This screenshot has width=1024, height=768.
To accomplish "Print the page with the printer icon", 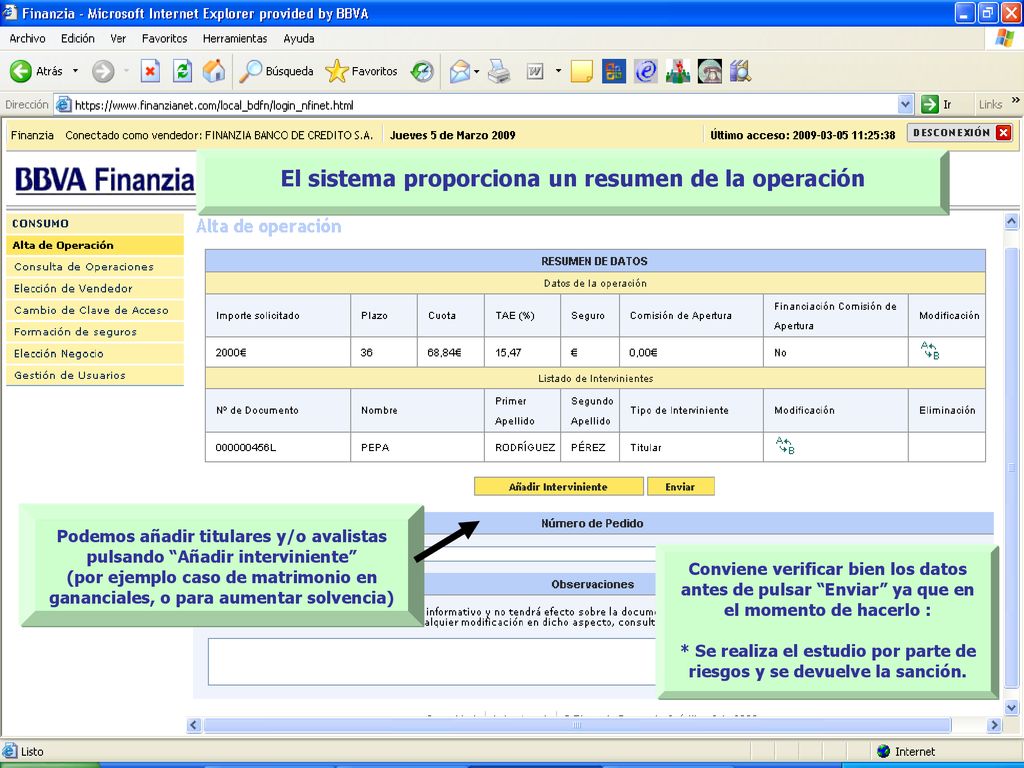I will 499,71.
